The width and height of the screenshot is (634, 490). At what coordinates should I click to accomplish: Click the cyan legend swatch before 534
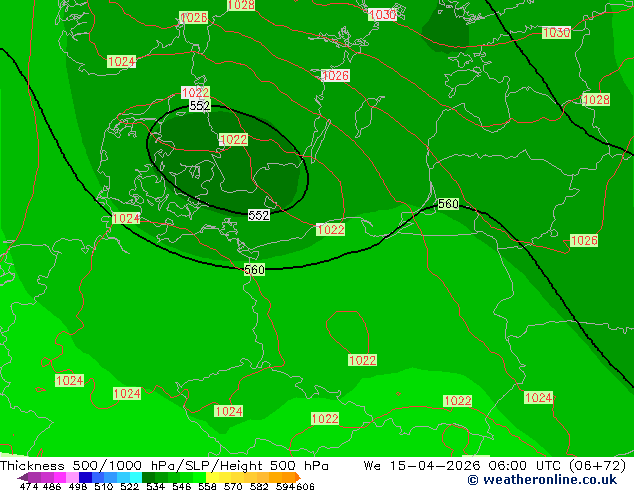[136, 477]
